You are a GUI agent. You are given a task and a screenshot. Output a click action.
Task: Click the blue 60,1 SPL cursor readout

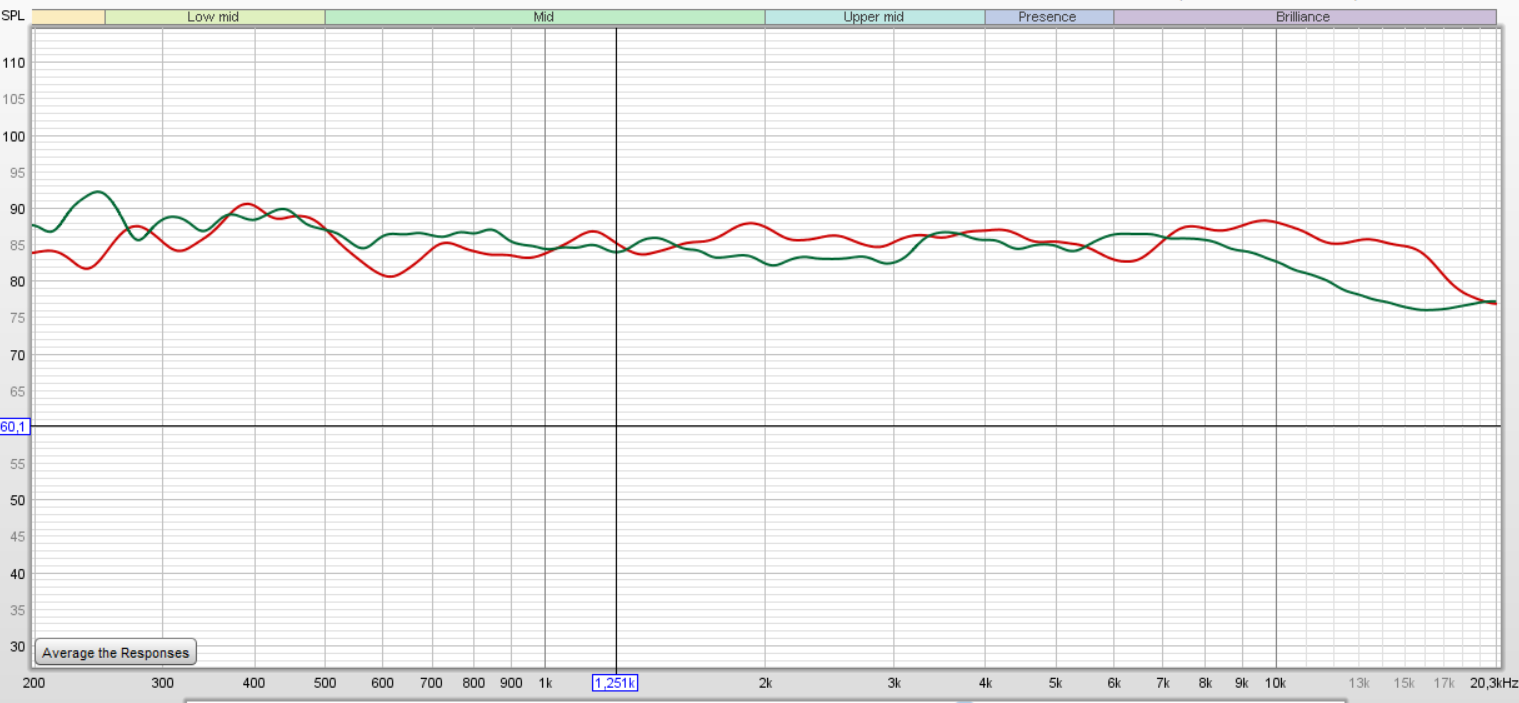pos(14,427)
